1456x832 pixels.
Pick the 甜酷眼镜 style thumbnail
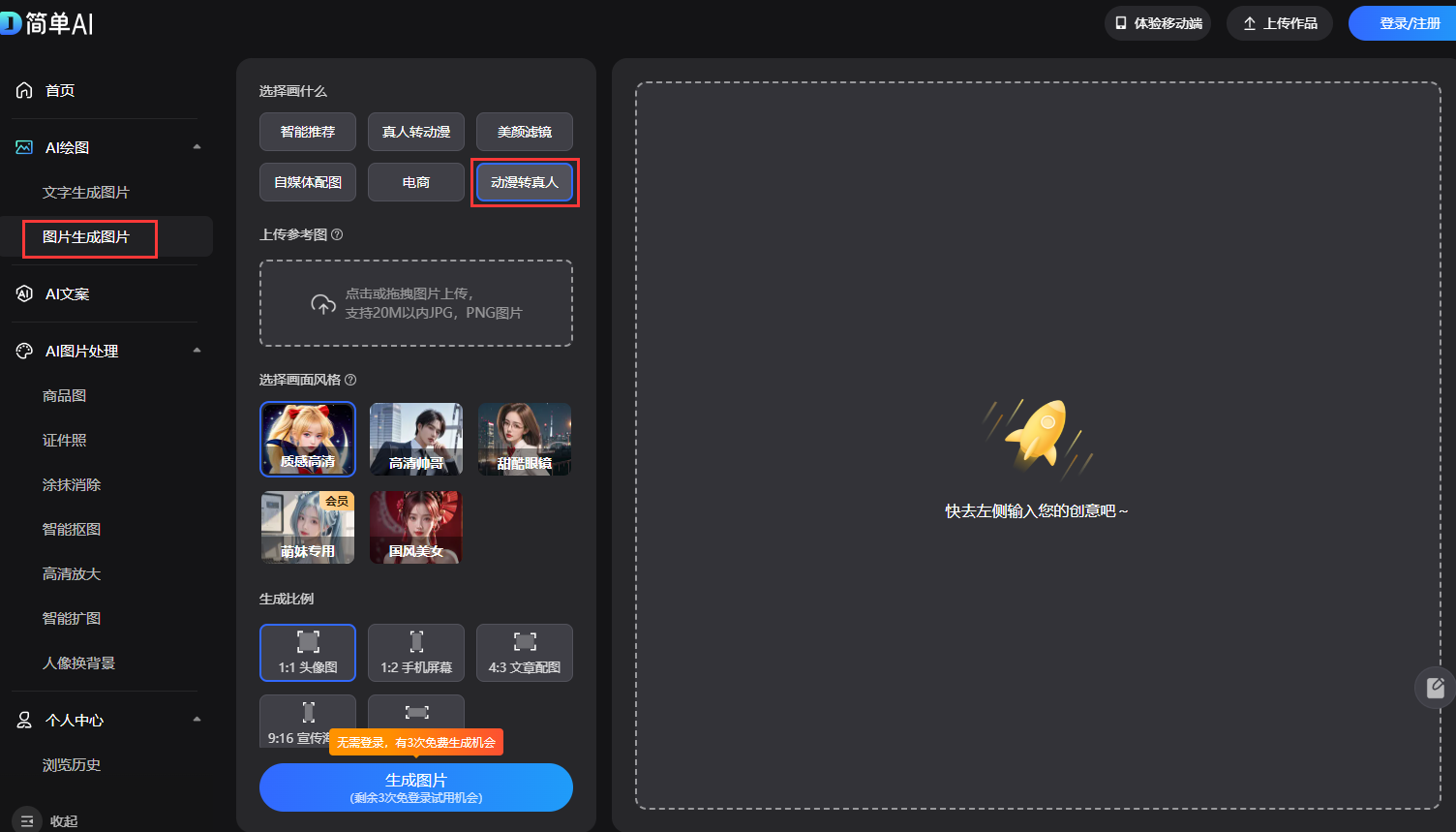tap(525, 440)
